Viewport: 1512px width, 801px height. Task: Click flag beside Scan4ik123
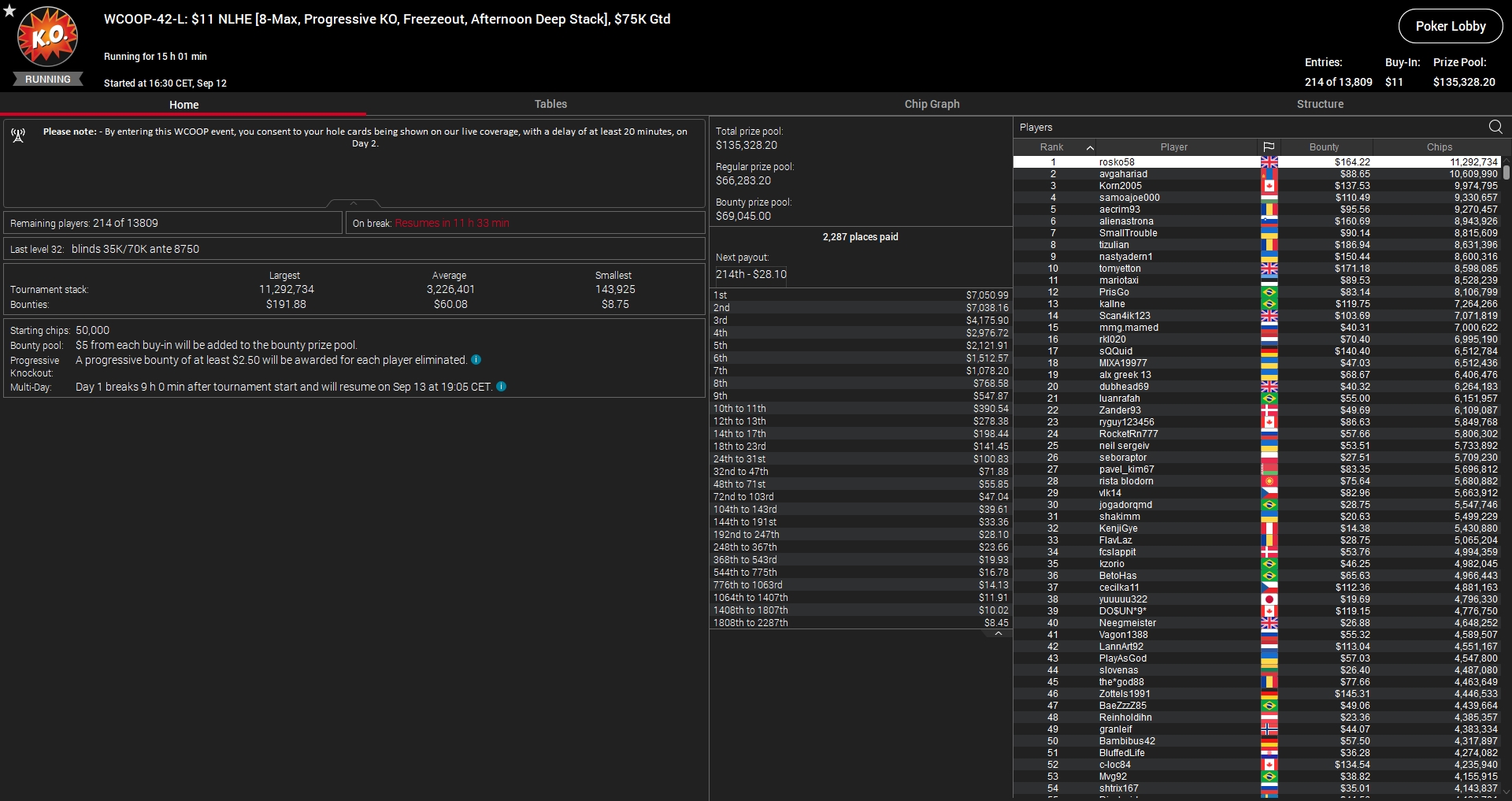pyautogui.click(x=1269, y=316)
